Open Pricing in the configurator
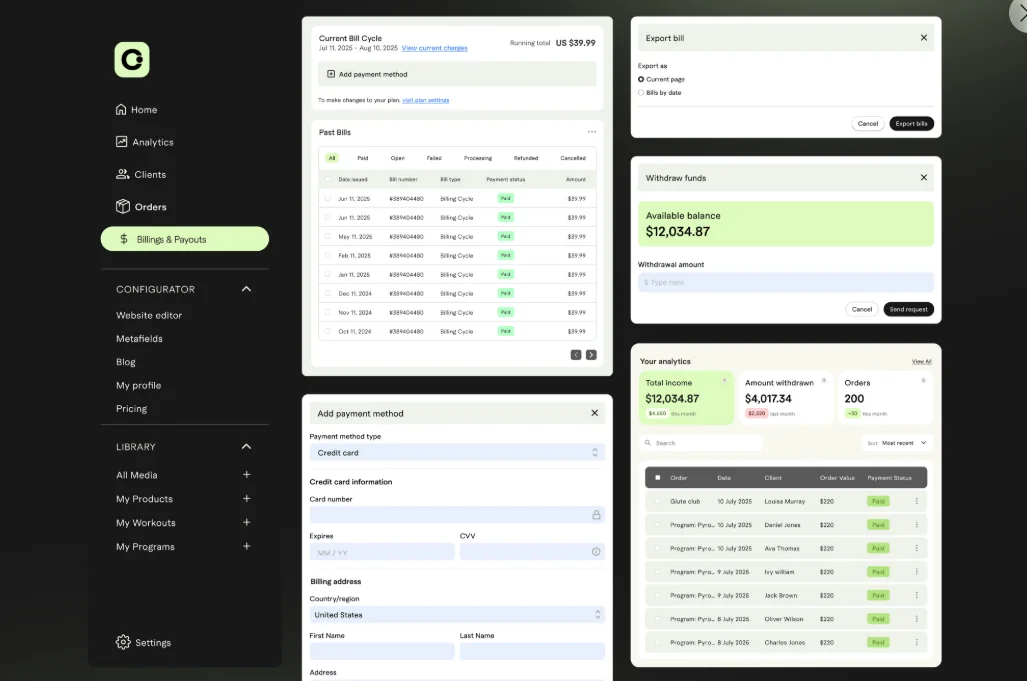The height and width of the screenshot is (681, 1027). tap(131, 409)
